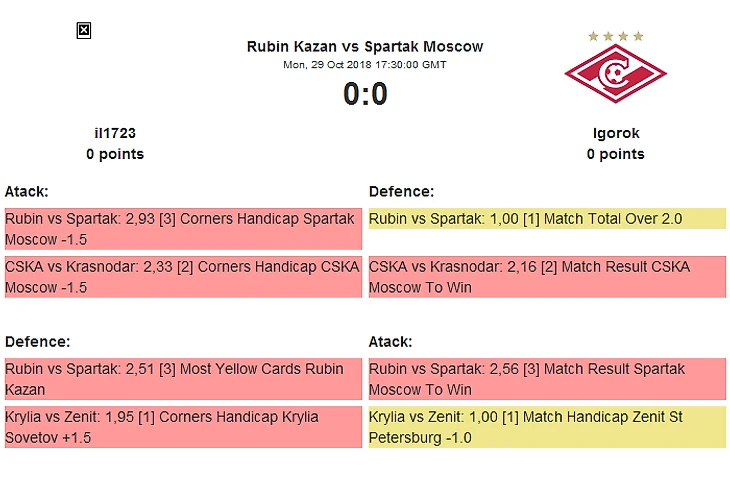This screenshot has width=730, height=480.
Task: Select the Match Result CSKA Moscow To Win bet
Action: [x=547, y=277]
